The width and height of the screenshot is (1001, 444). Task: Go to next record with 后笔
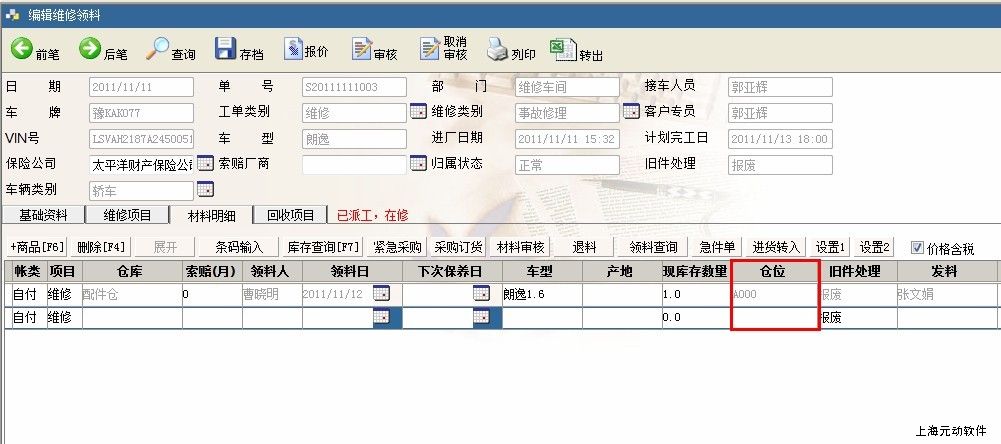(x=90, y=49)
